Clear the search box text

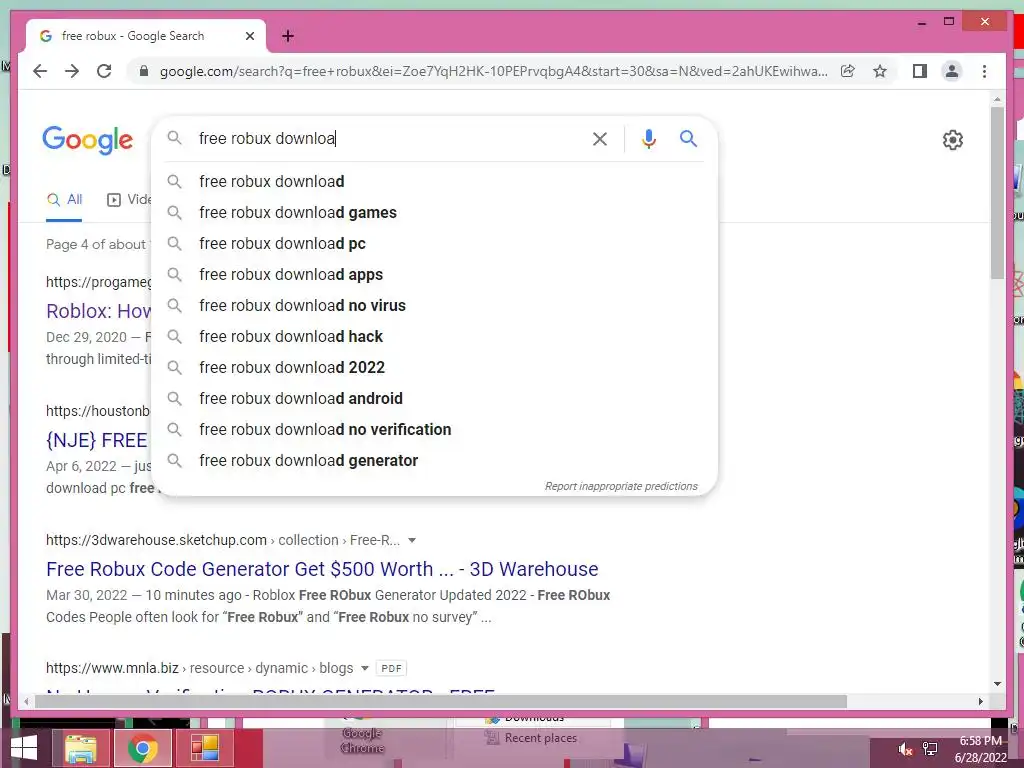click(x=600, y=138)
